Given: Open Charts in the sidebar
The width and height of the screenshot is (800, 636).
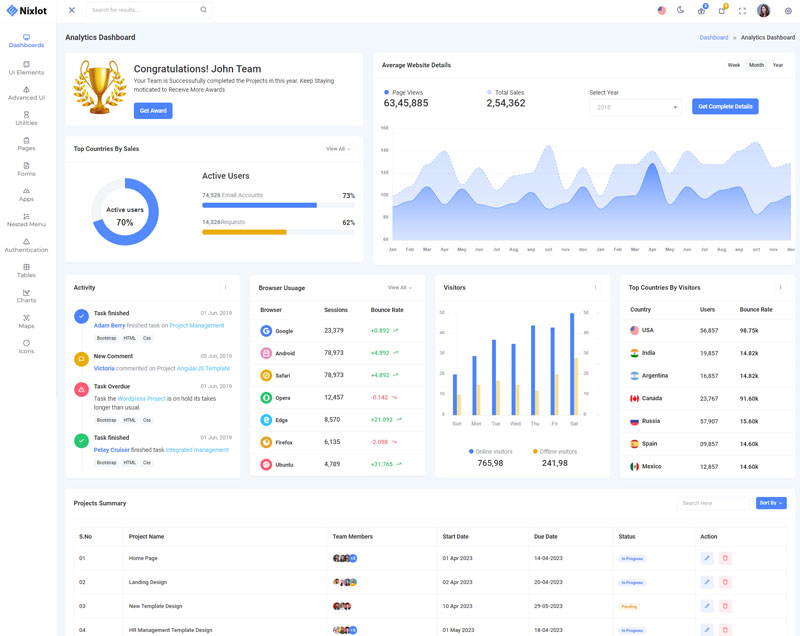Looking at the screenshot, I should pos(26,296).
